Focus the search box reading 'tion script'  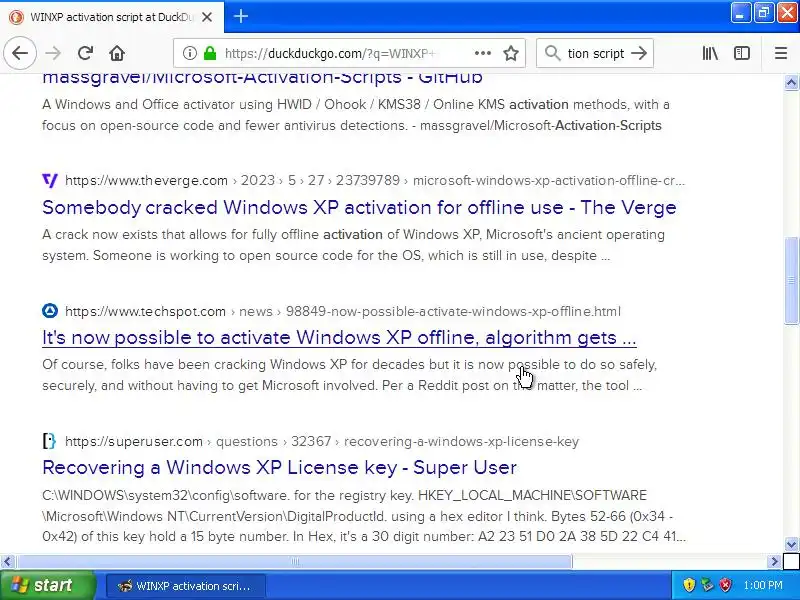(x=595, y=53)
